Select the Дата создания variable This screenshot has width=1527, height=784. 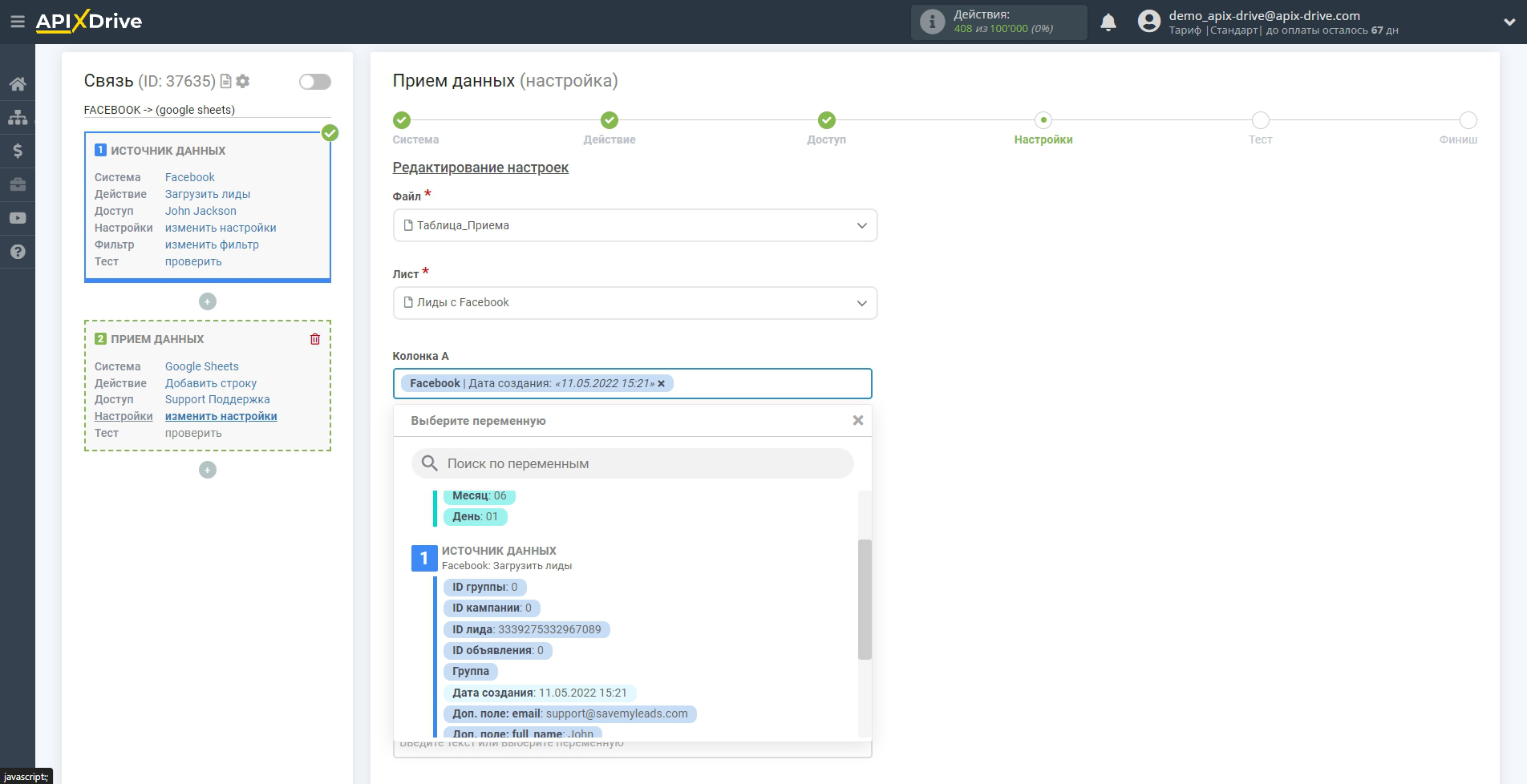tap(540, 693)
